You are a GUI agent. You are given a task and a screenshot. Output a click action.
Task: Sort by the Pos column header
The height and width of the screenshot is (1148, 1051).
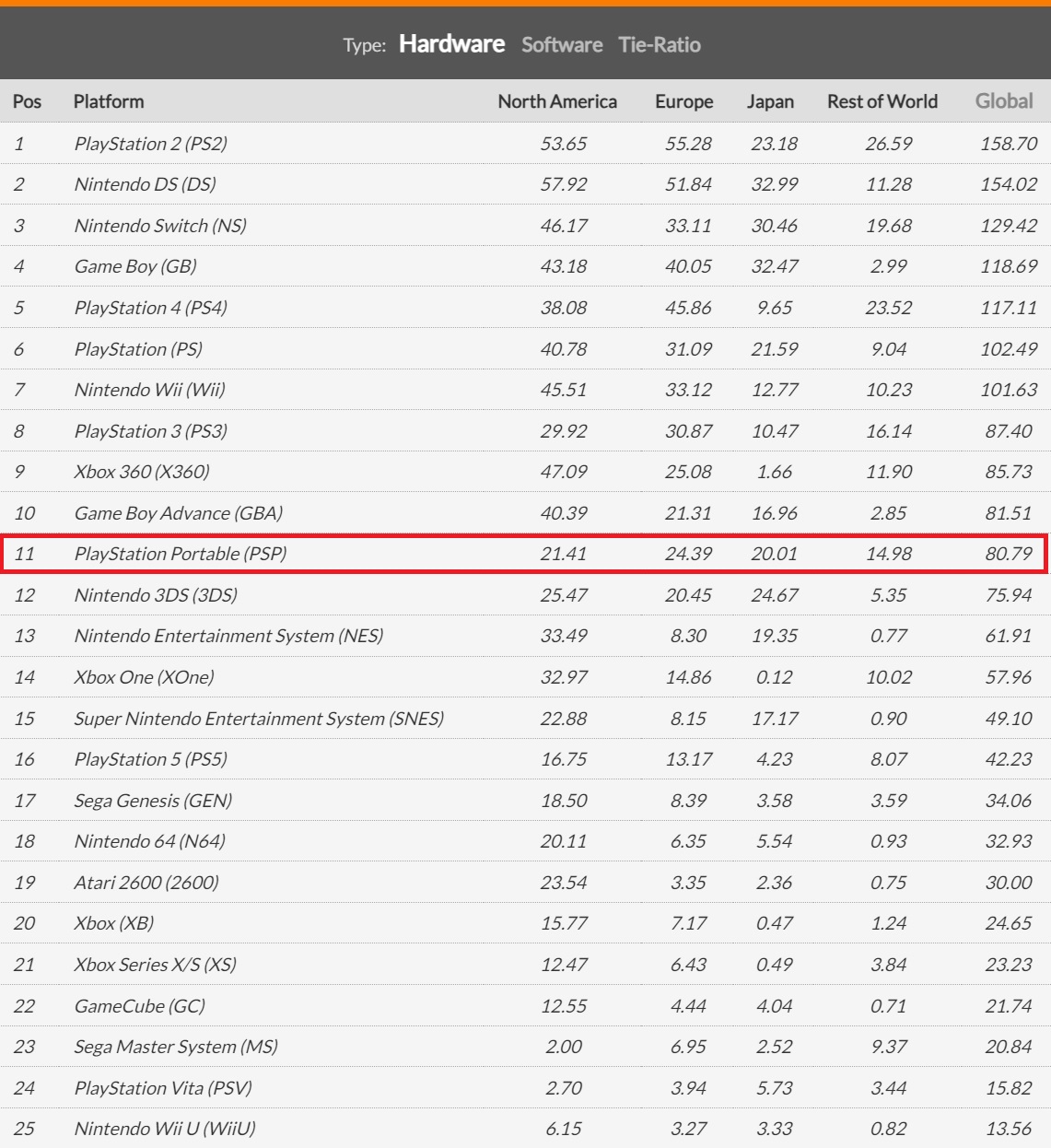tap(27, 101)
